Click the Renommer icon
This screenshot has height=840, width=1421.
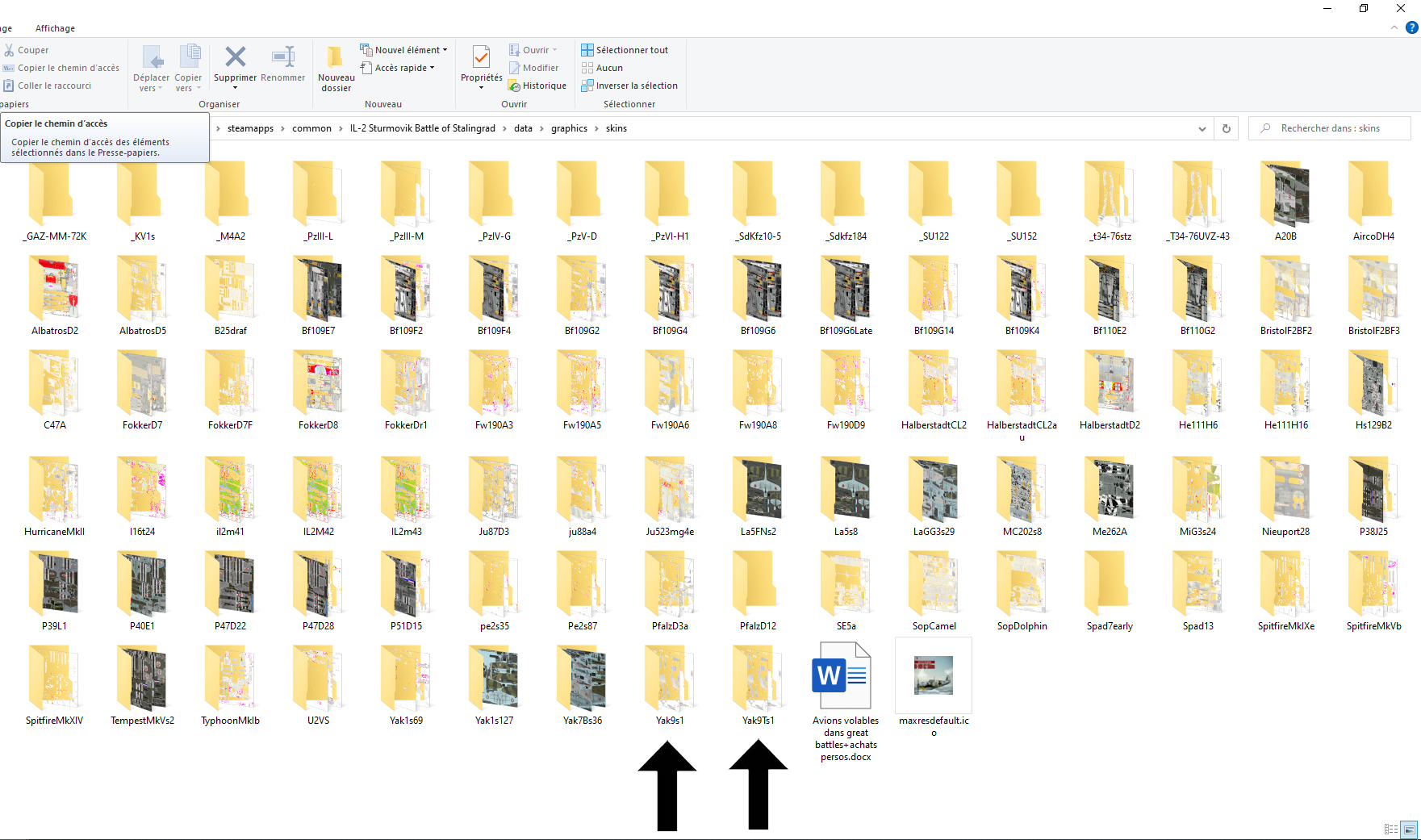pyautogui.click(x=283, y=57)
